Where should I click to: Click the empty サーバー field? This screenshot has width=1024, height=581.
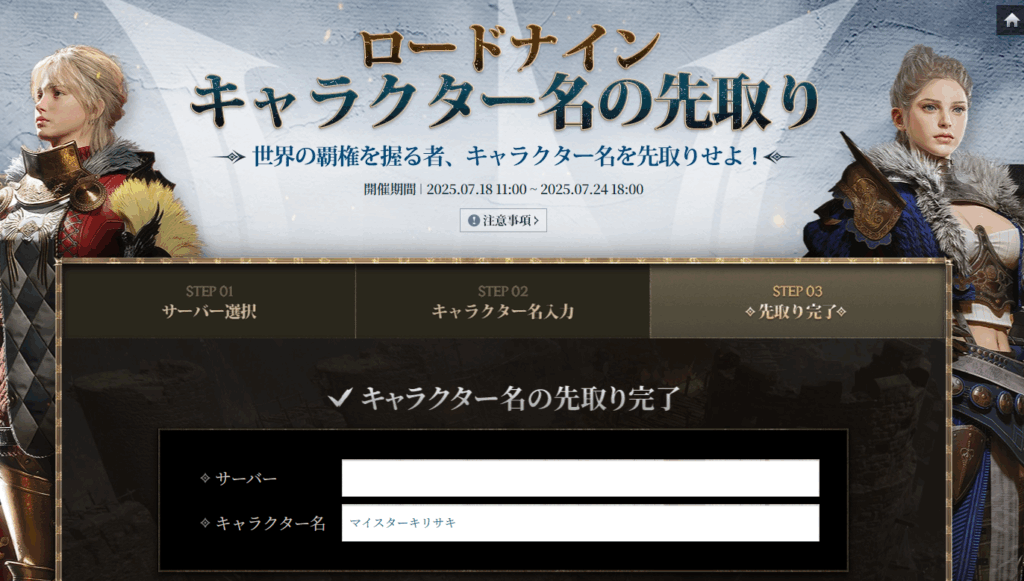click(580, 478)
